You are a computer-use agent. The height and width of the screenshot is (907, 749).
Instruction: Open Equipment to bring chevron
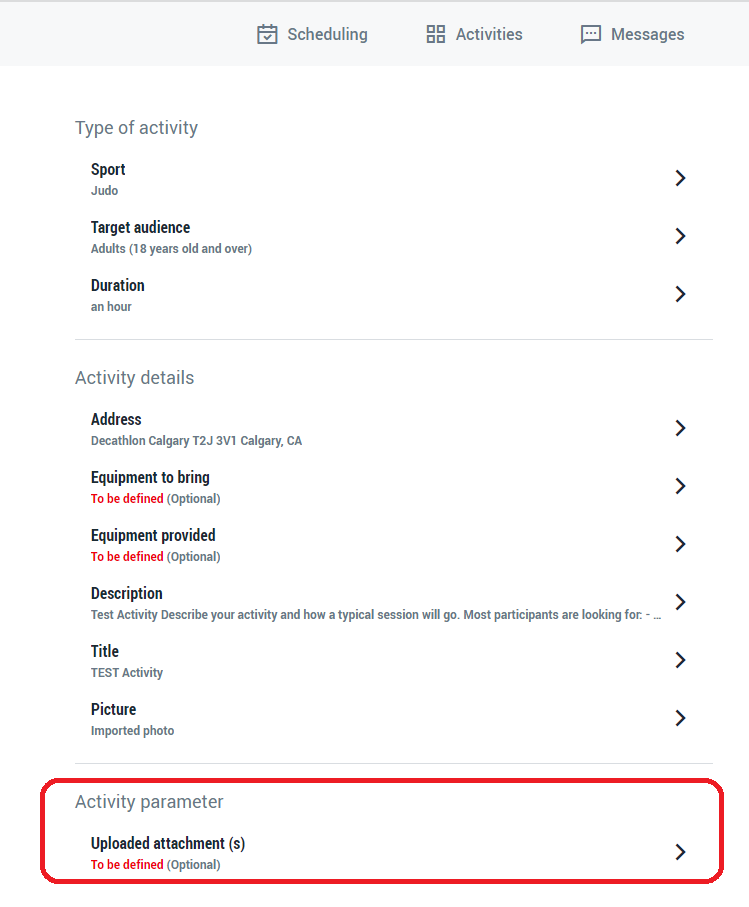(680, 486)
